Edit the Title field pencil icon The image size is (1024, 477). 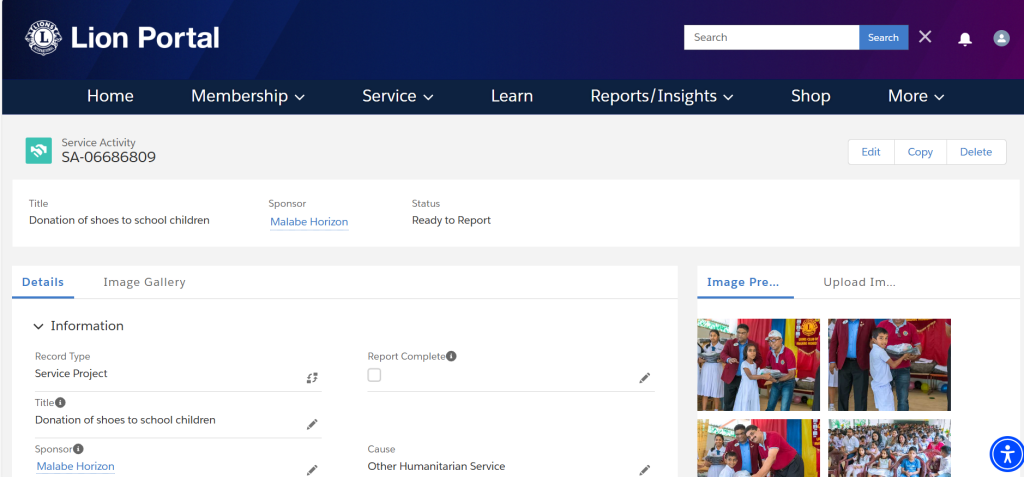click(x=312, y=425)
